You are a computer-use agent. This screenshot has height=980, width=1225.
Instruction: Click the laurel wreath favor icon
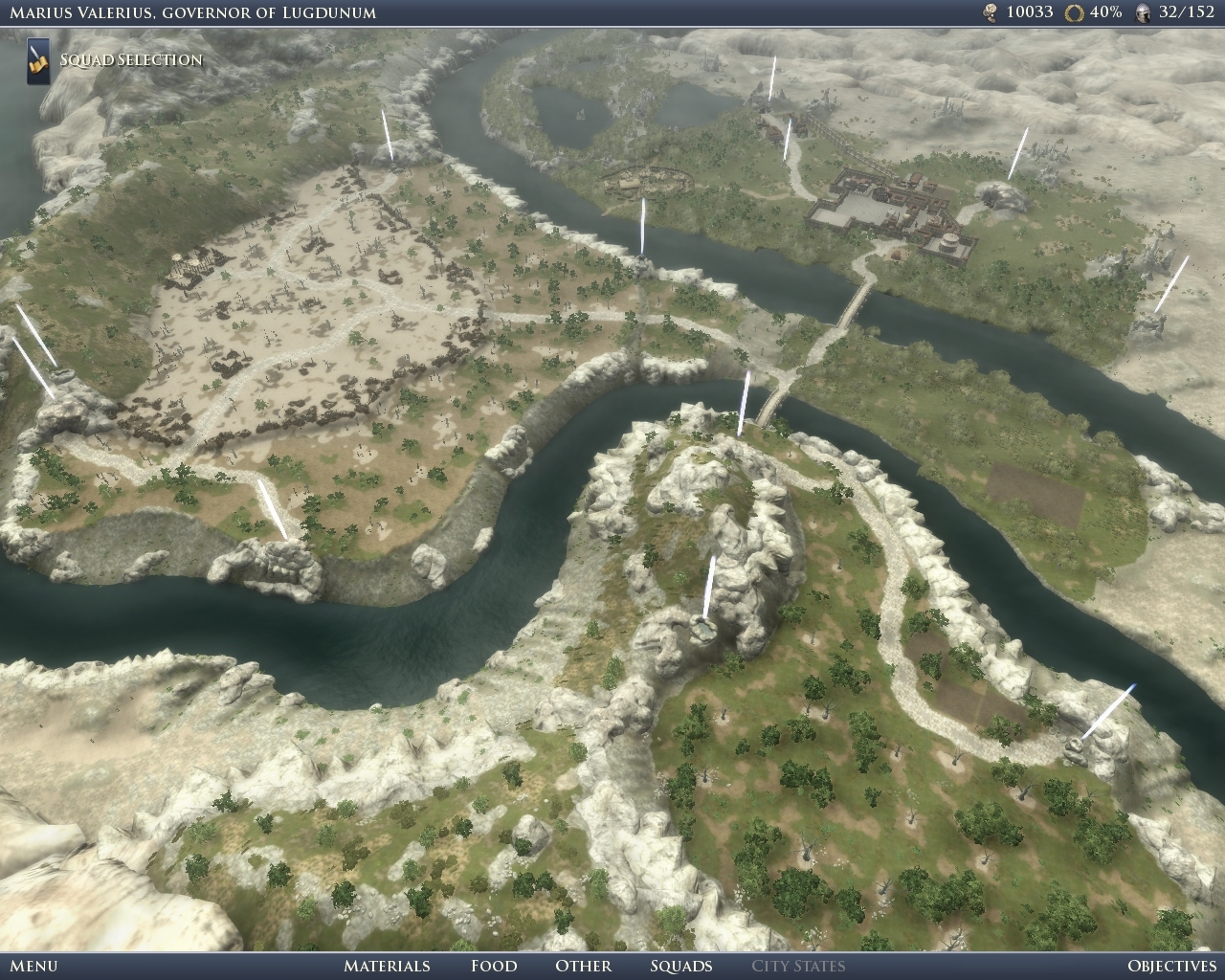click(1076, 11)
